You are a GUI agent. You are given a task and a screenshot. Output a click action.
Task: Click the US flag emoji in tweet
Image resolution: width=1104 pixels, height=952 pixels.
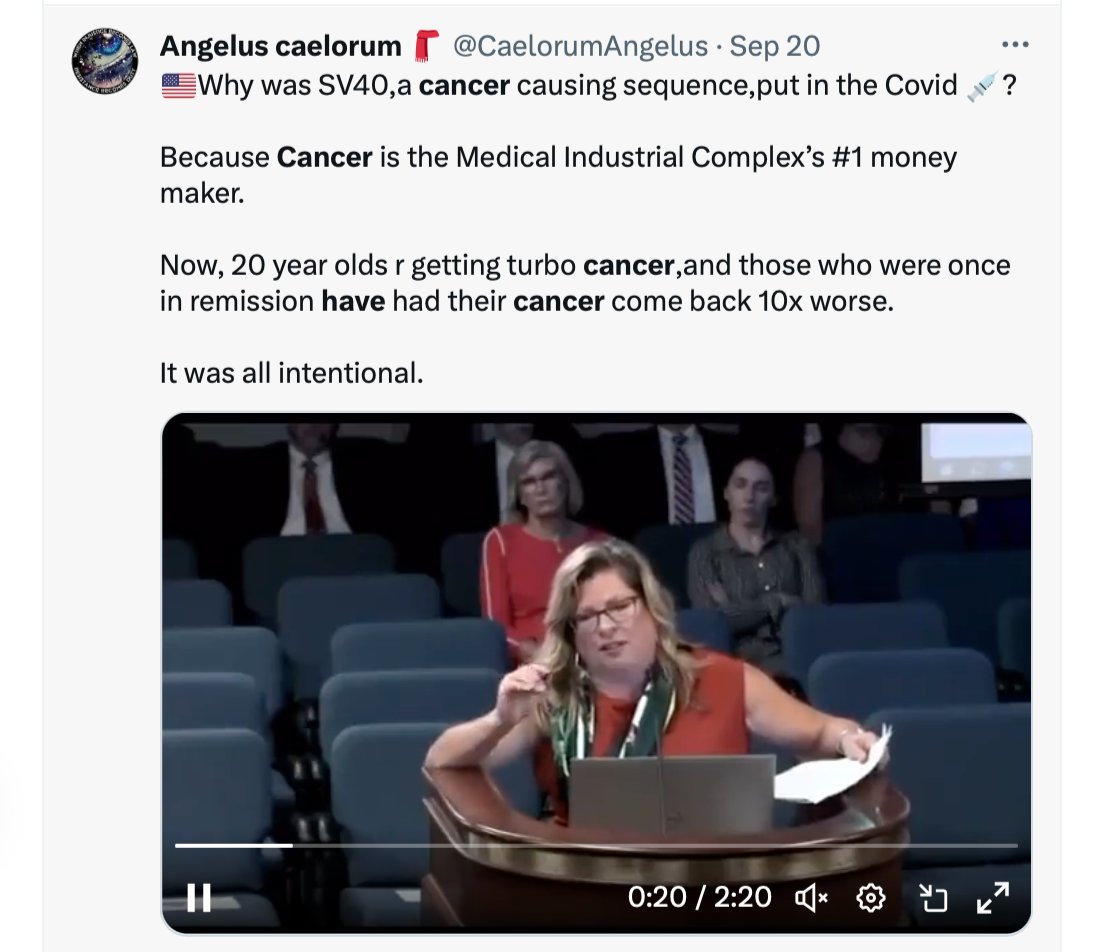[x=179, y=86]
